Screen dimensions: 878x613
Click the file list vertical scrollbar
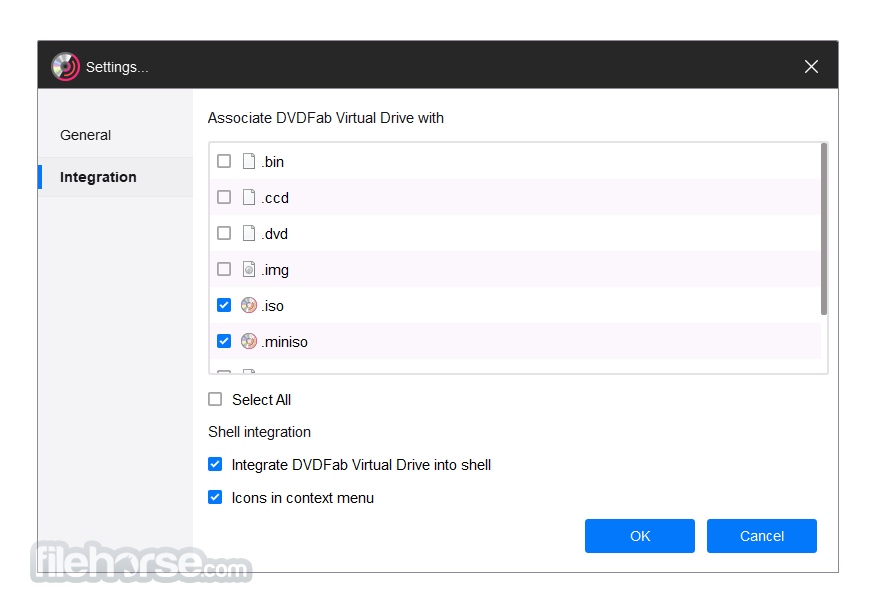click(824, 229)
